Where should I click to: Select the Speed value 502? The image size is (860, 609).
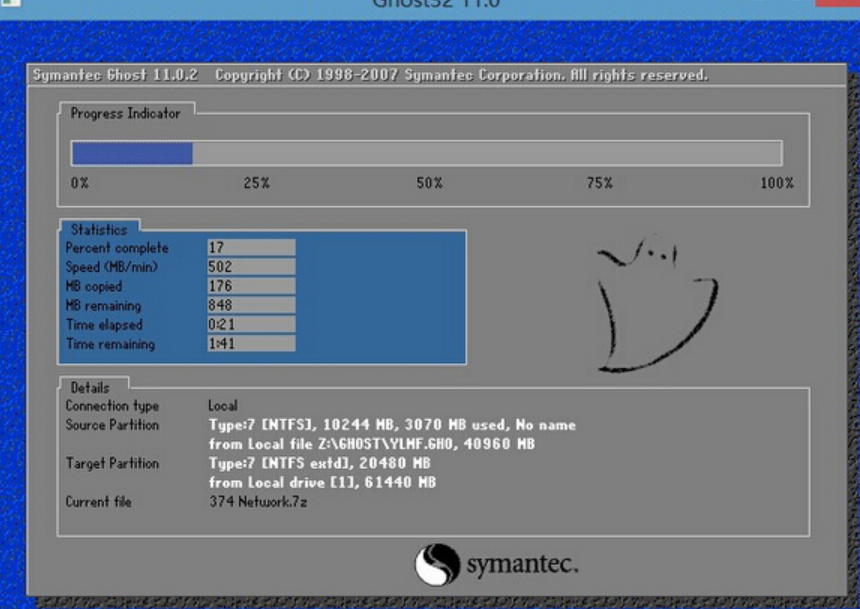(x=251, y=267)
